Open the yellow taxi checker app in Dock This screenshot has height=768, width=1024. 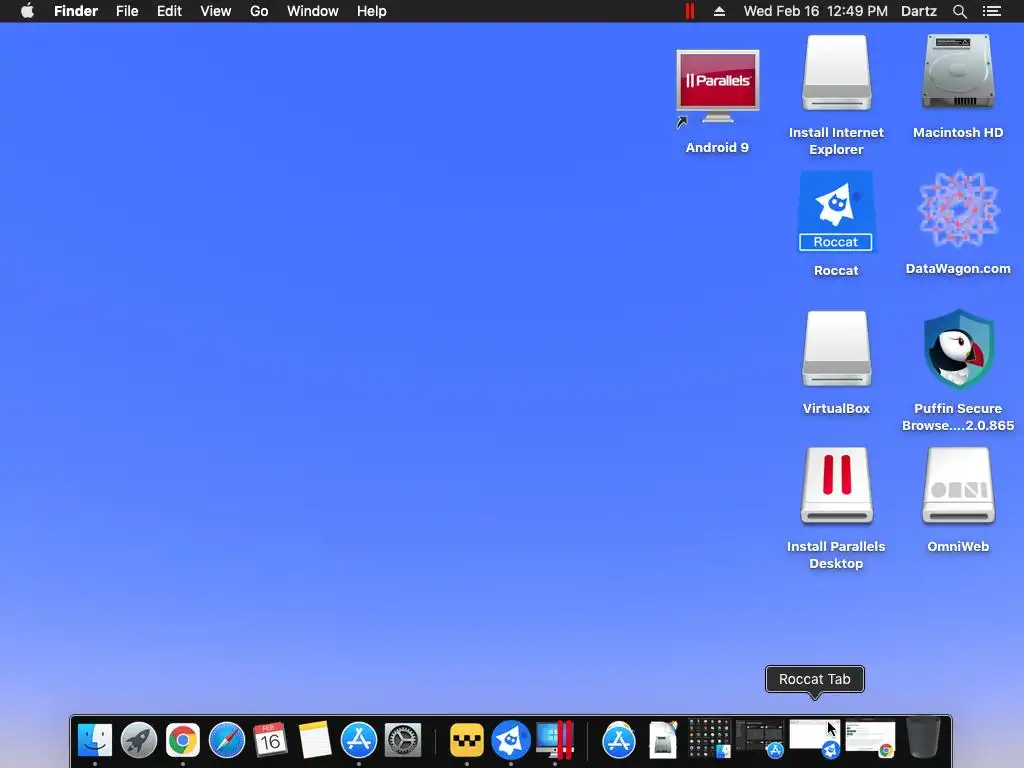point(466,740)
